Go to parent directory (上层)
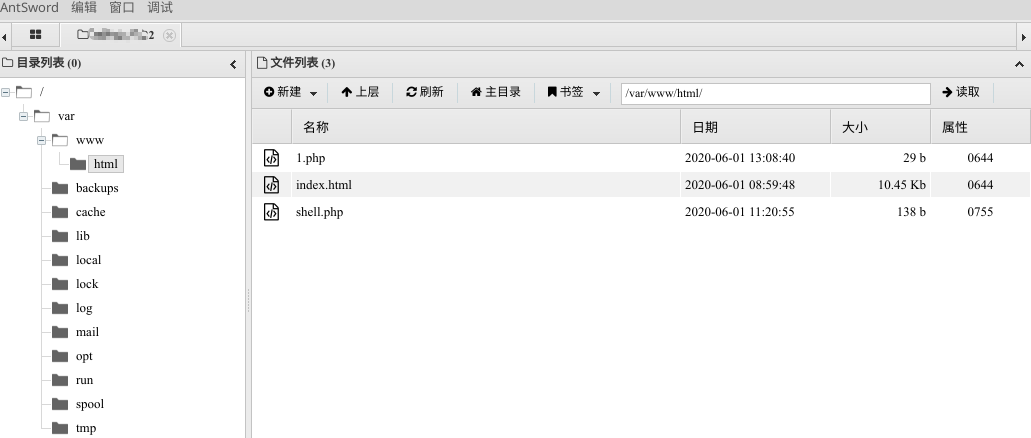 point(360,92)
